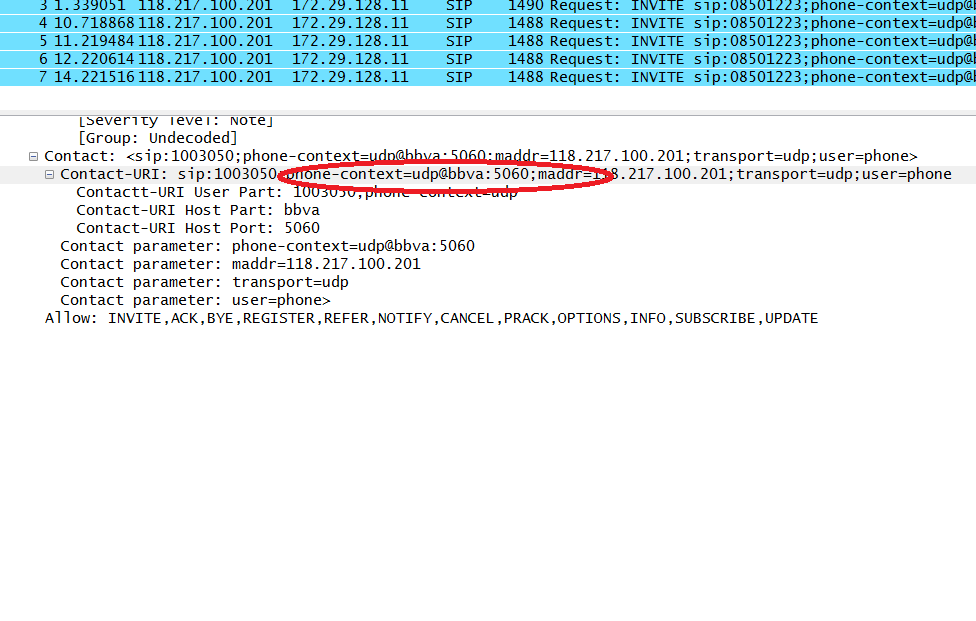976x621 pixels.
Task: Select packet 5 at time 11.219484
Action: (400, 41)
